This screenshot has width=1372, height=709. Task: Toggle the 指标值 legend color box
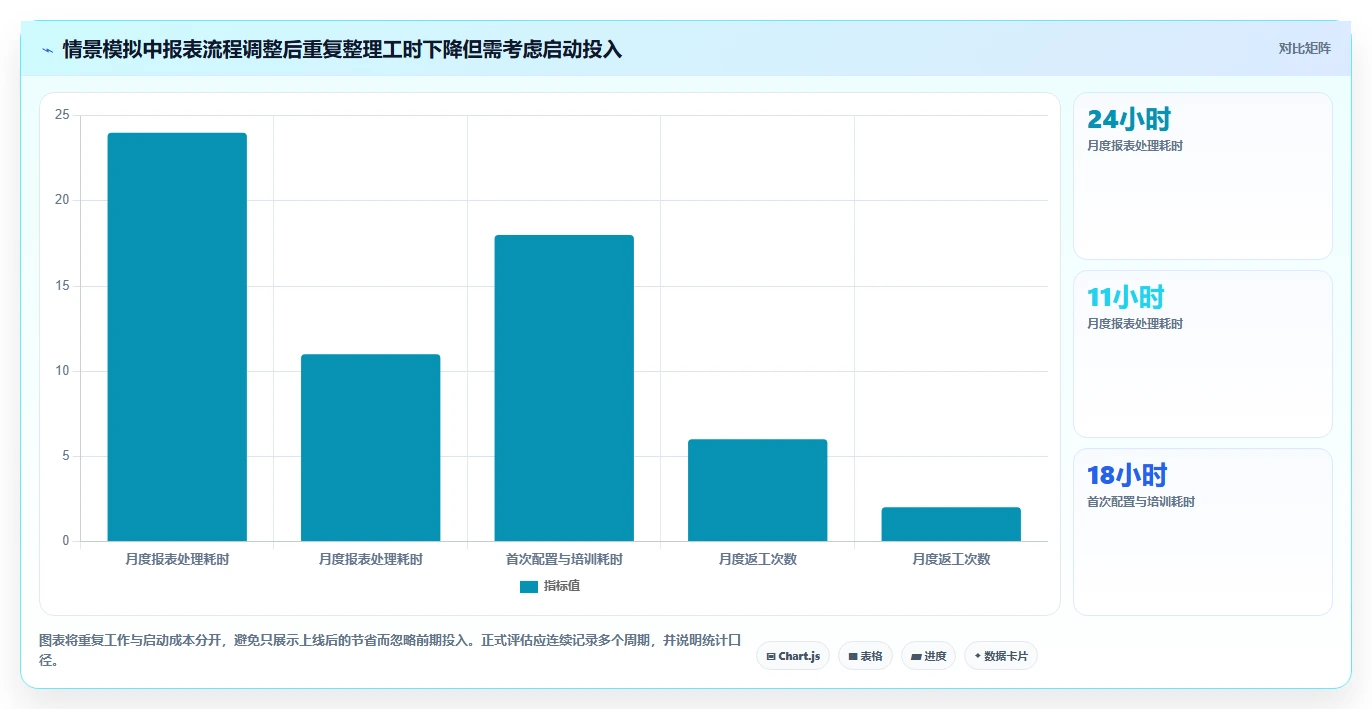pyautogui.click(x=529, y=587)
